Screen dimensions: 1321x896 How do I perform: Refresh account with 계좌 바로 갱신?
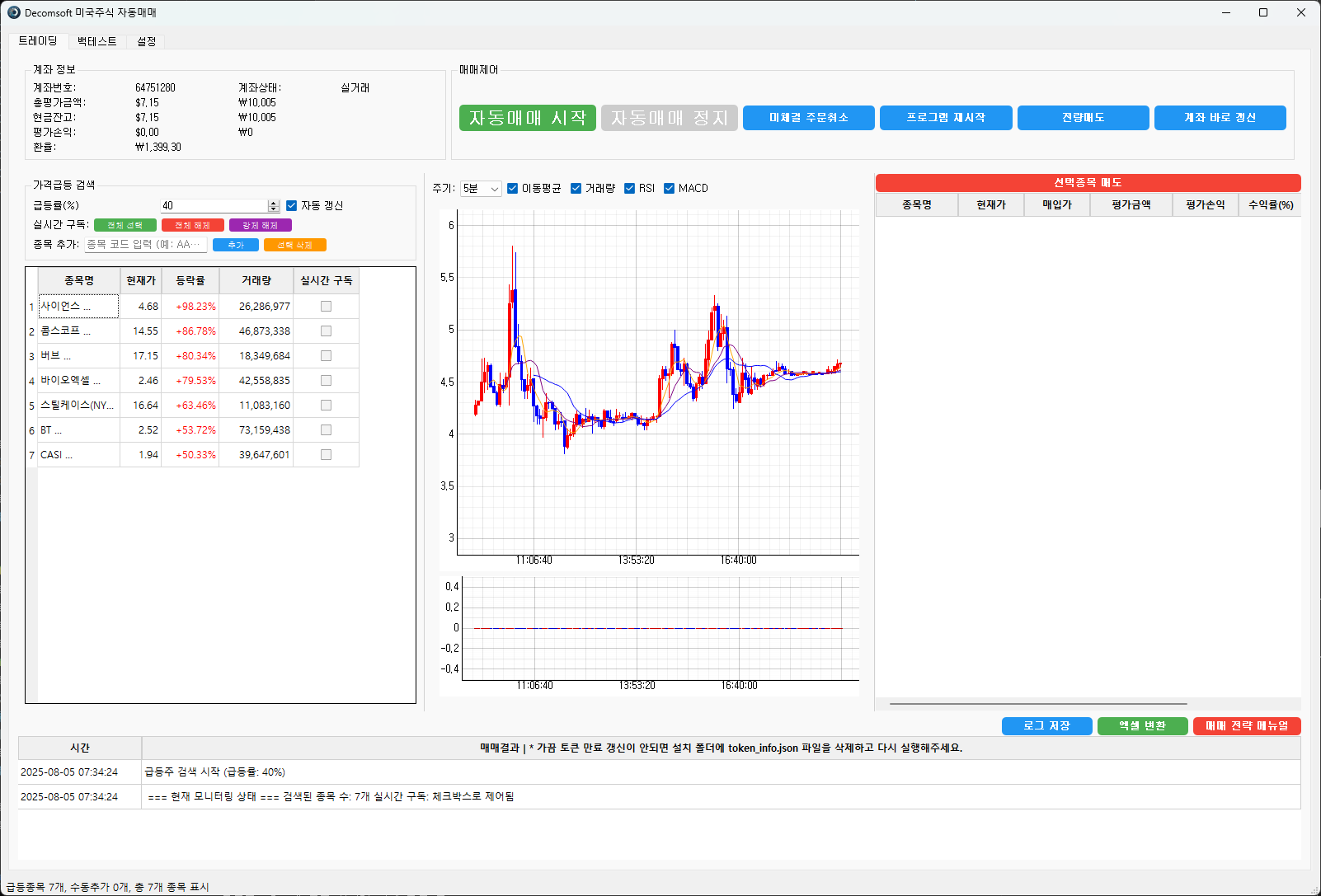(1220, 118)
